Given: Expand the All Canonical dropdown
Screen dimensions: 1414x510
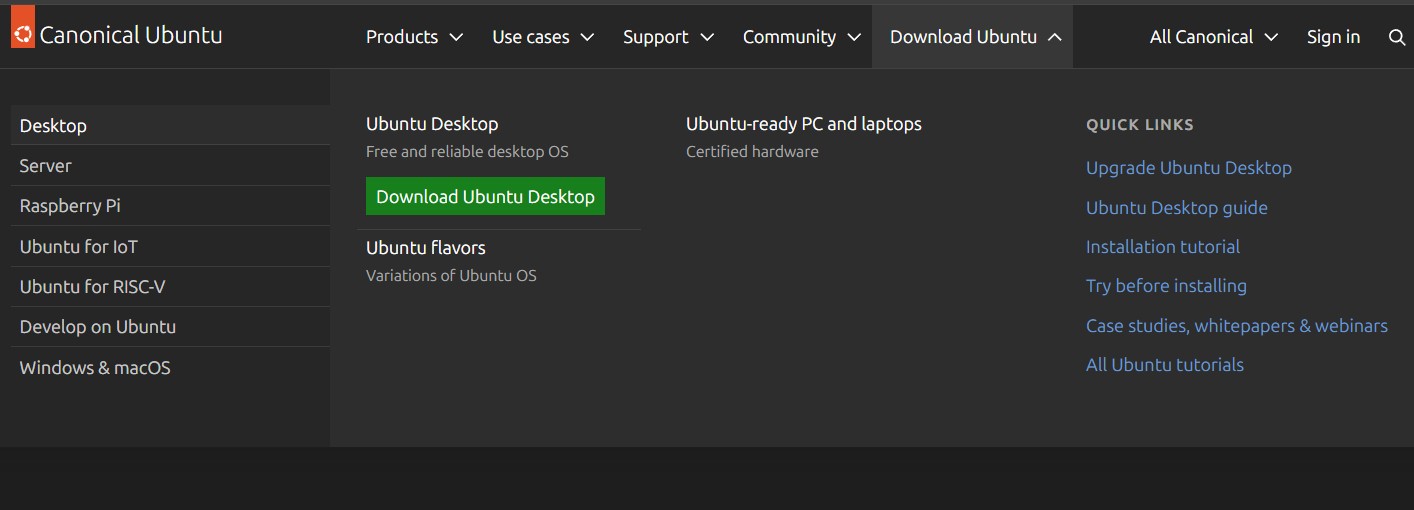Looking at the screenshot, I should point(1213,37).
